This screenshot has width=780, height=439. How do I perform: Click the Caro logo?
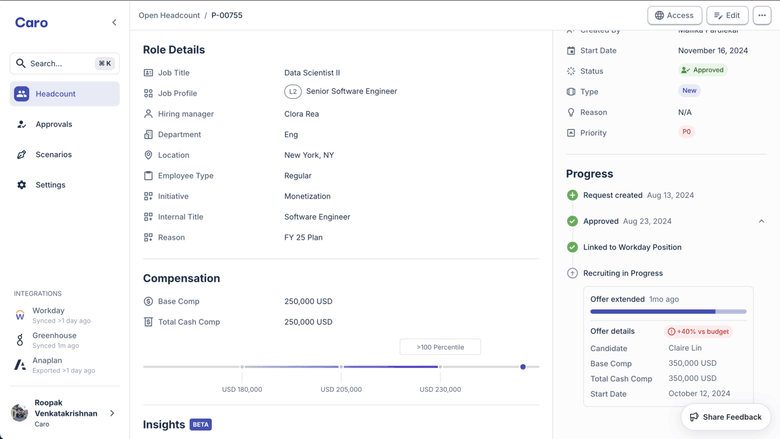click(x=31, y=22)
